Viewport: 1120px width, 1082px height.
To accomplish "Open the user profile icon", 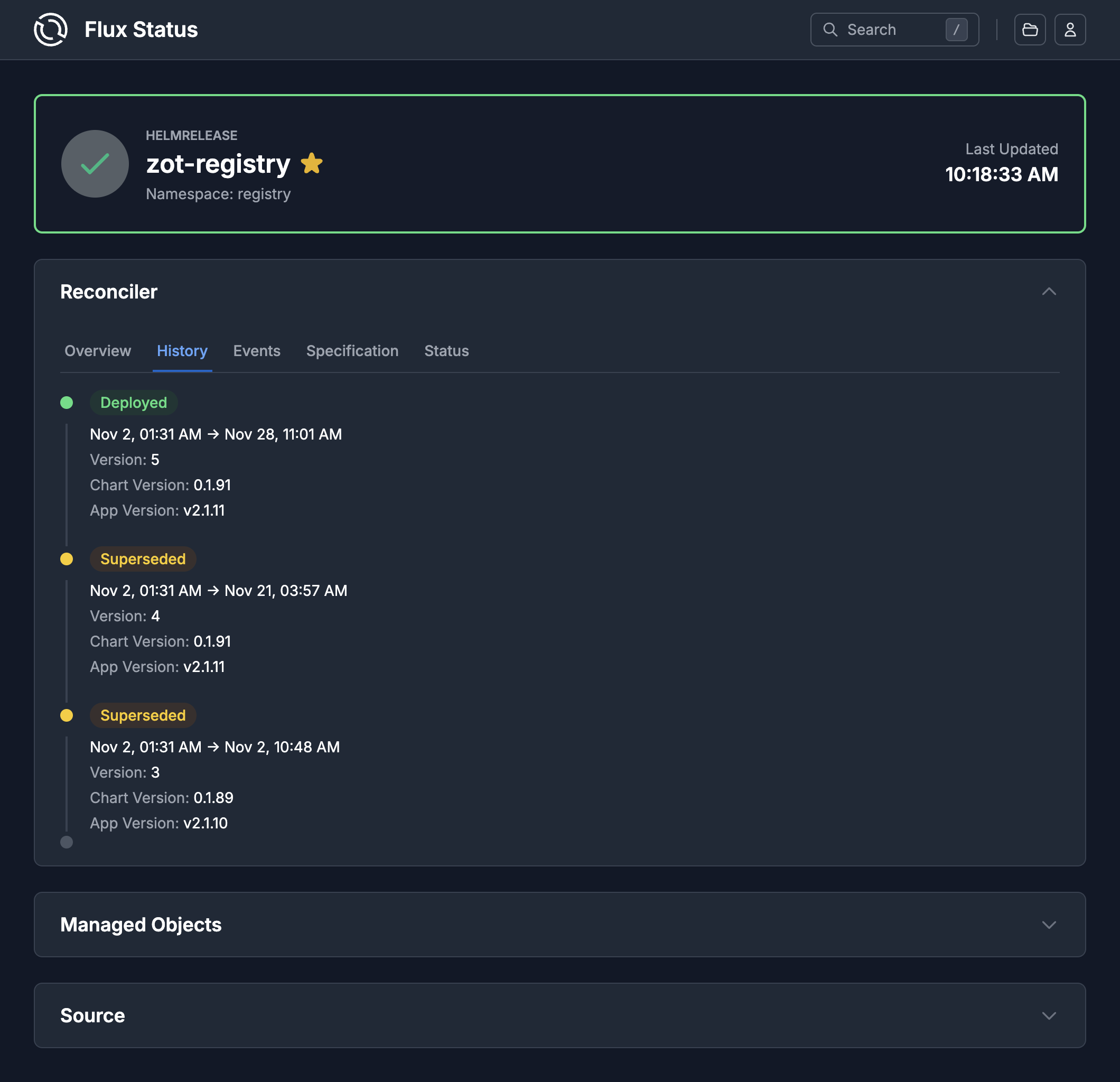I will point(1070,30).
